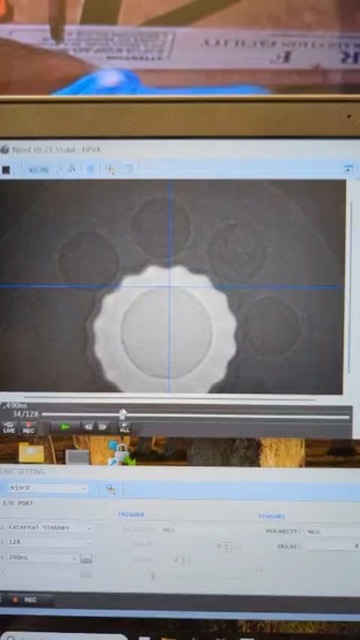The width and height of the screenshot is (360, 640).
Task: Open the 128 frame count dropdown
Action: (49, 542)
